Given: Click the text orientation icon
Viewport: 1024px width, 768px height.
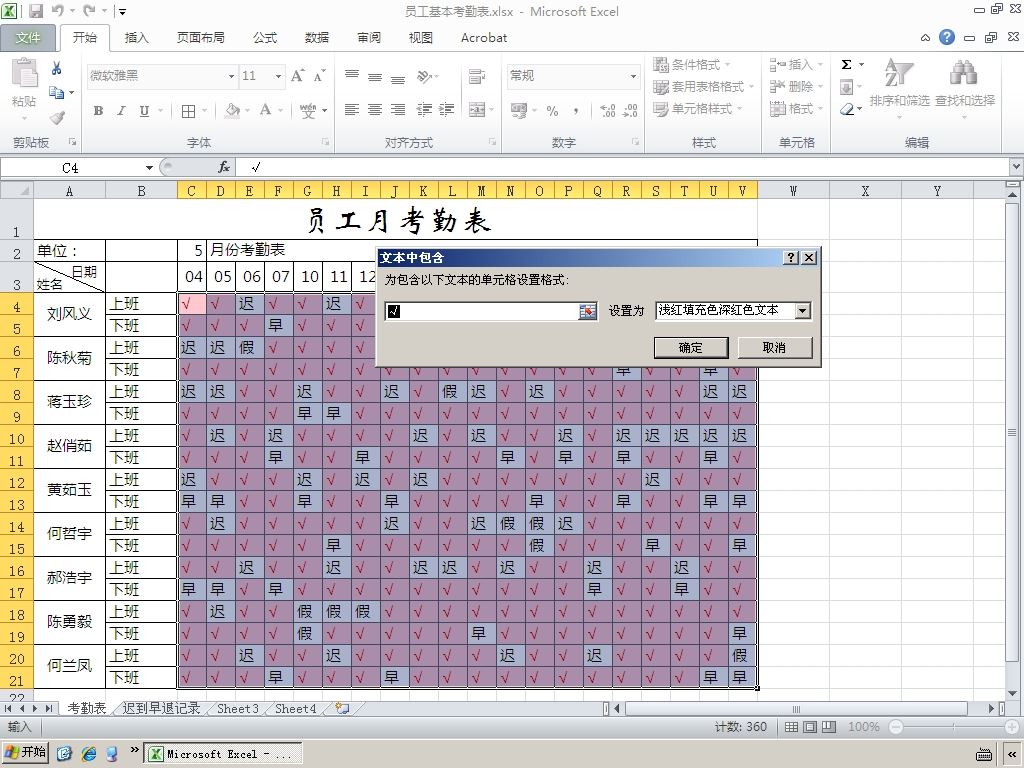Looking at the screenshot, I should pos(424,76).
